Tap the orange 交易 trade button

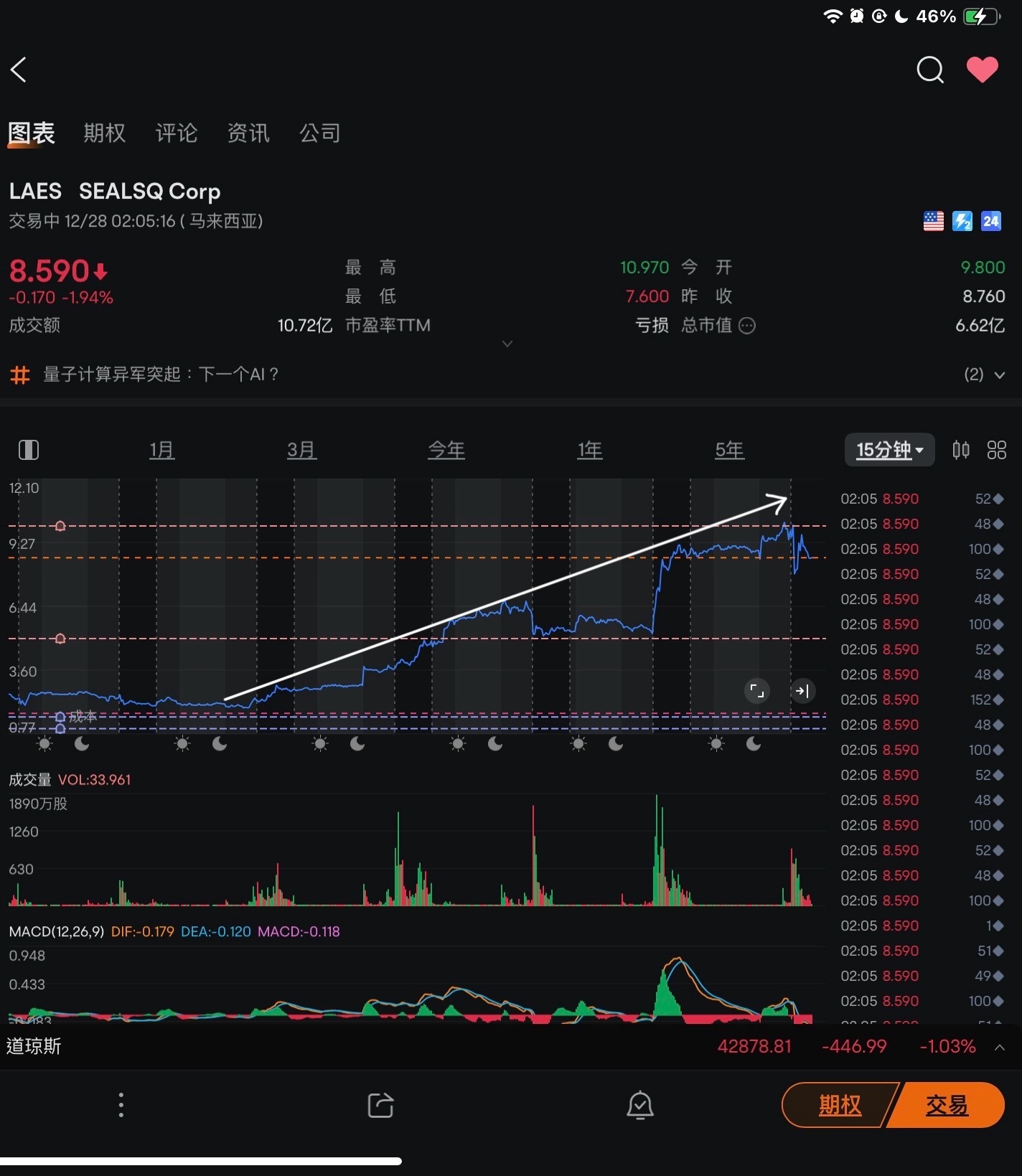point(947,1105)
